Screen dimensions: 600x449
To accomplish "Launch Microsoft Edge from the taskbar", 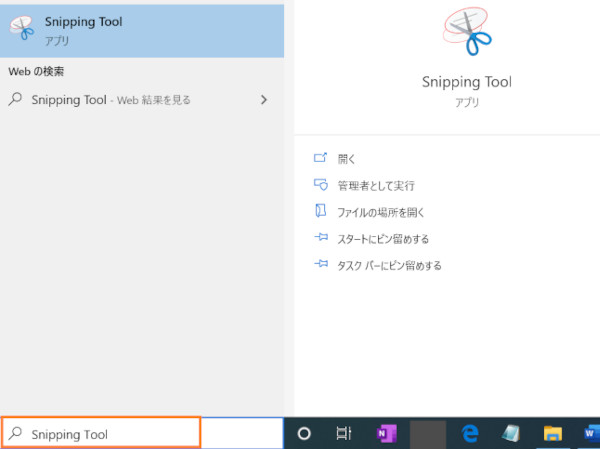I will click(x=470, y=434).
